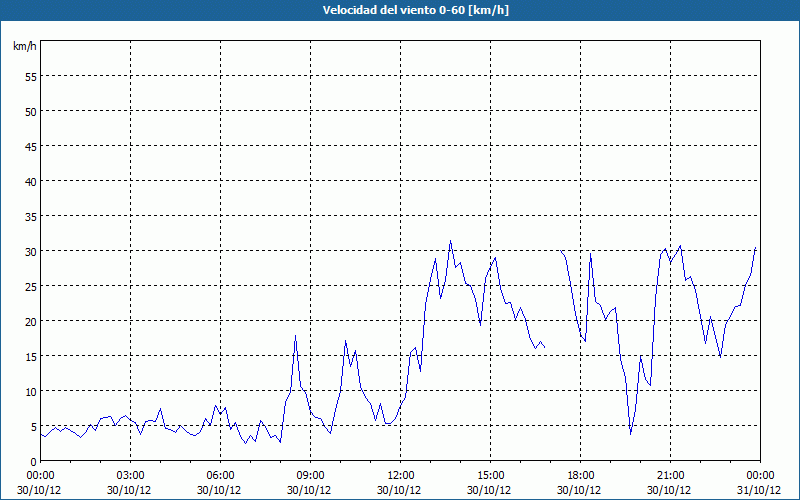This screenshot has height=500, width=800.
Task: Click the 30 value on y-axis
Action: coord(31,251)
